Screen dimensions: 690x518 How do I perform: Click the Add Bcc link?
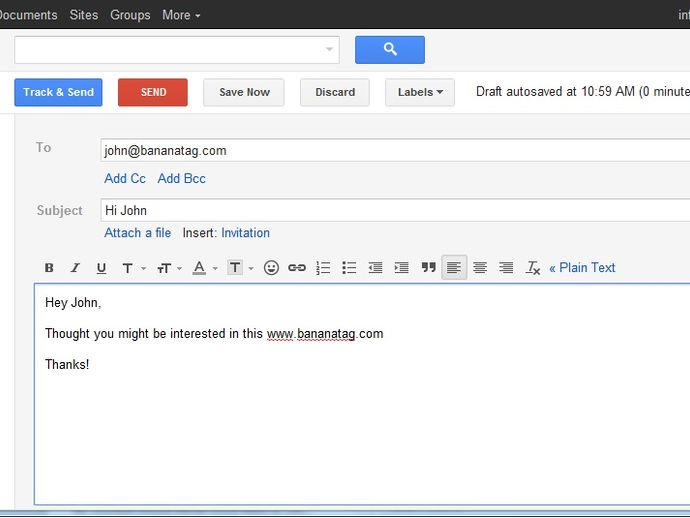pyautogui.click(x=181, y=178)
